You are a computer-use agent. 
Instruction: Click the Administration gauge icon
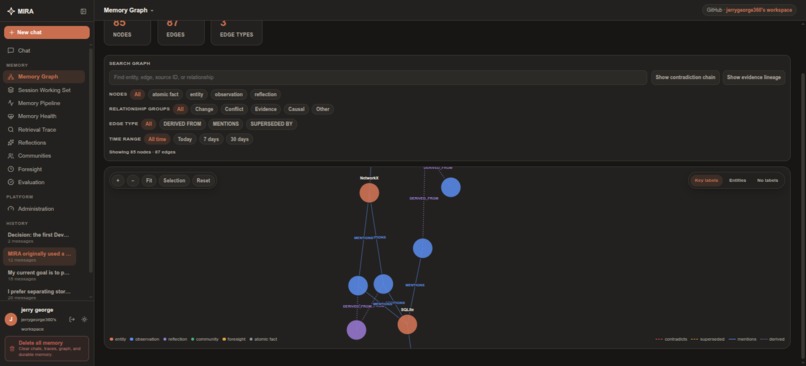point(11,209)
